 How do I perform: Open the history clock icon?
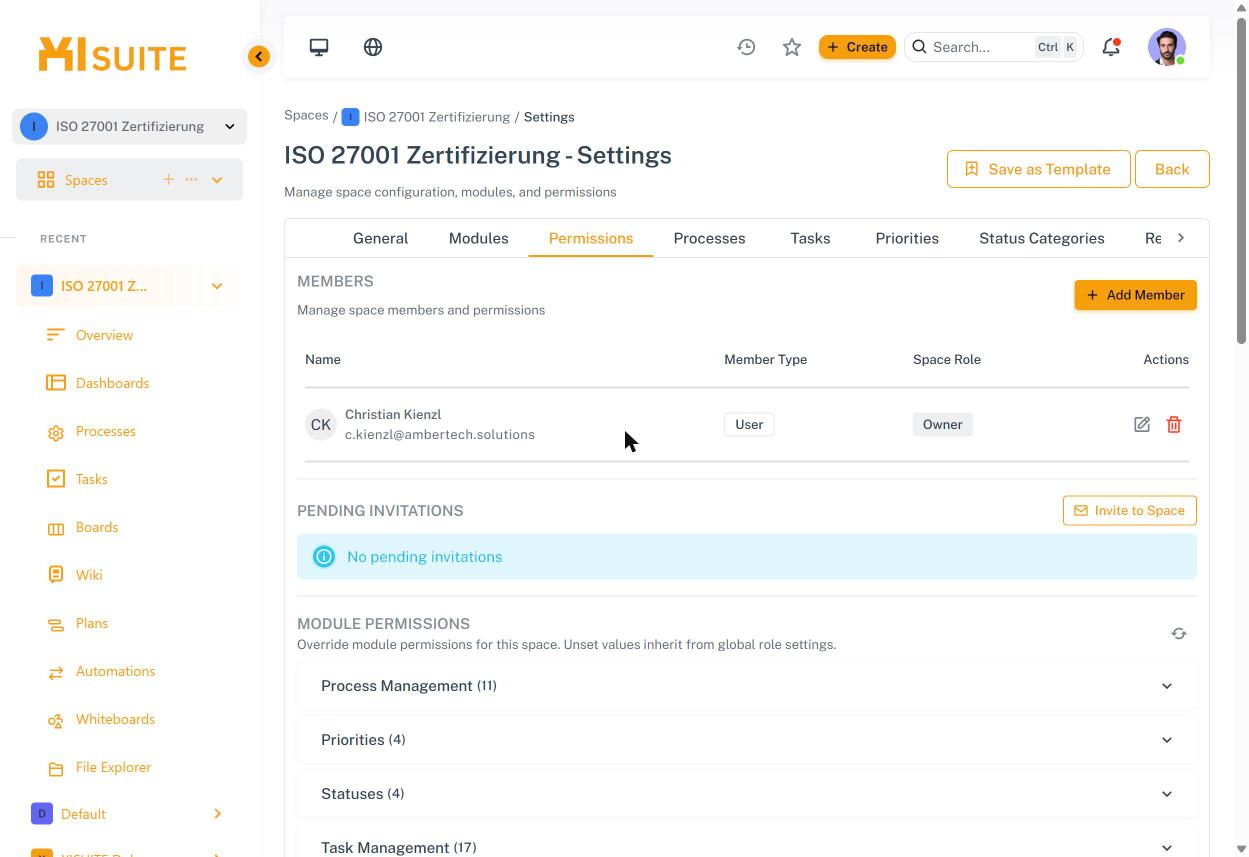coord(746,47)
